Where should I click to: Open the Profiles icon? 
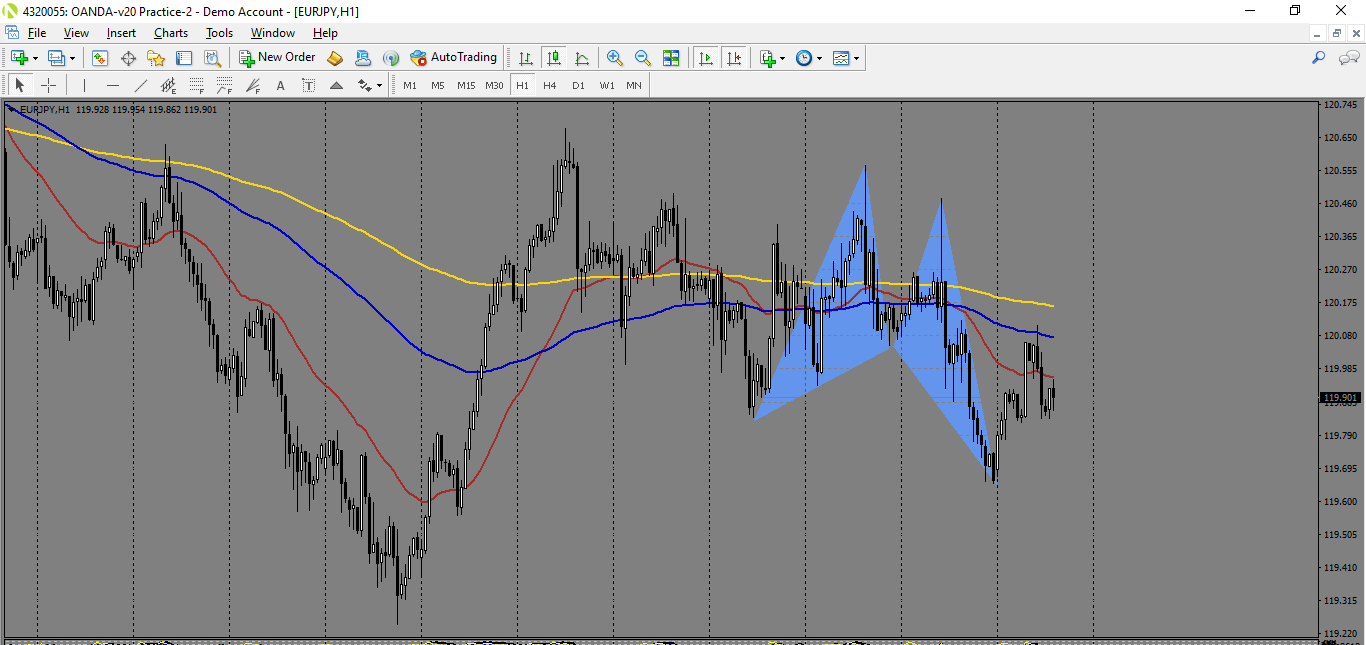pyautogui.click(x=56, y=58)
